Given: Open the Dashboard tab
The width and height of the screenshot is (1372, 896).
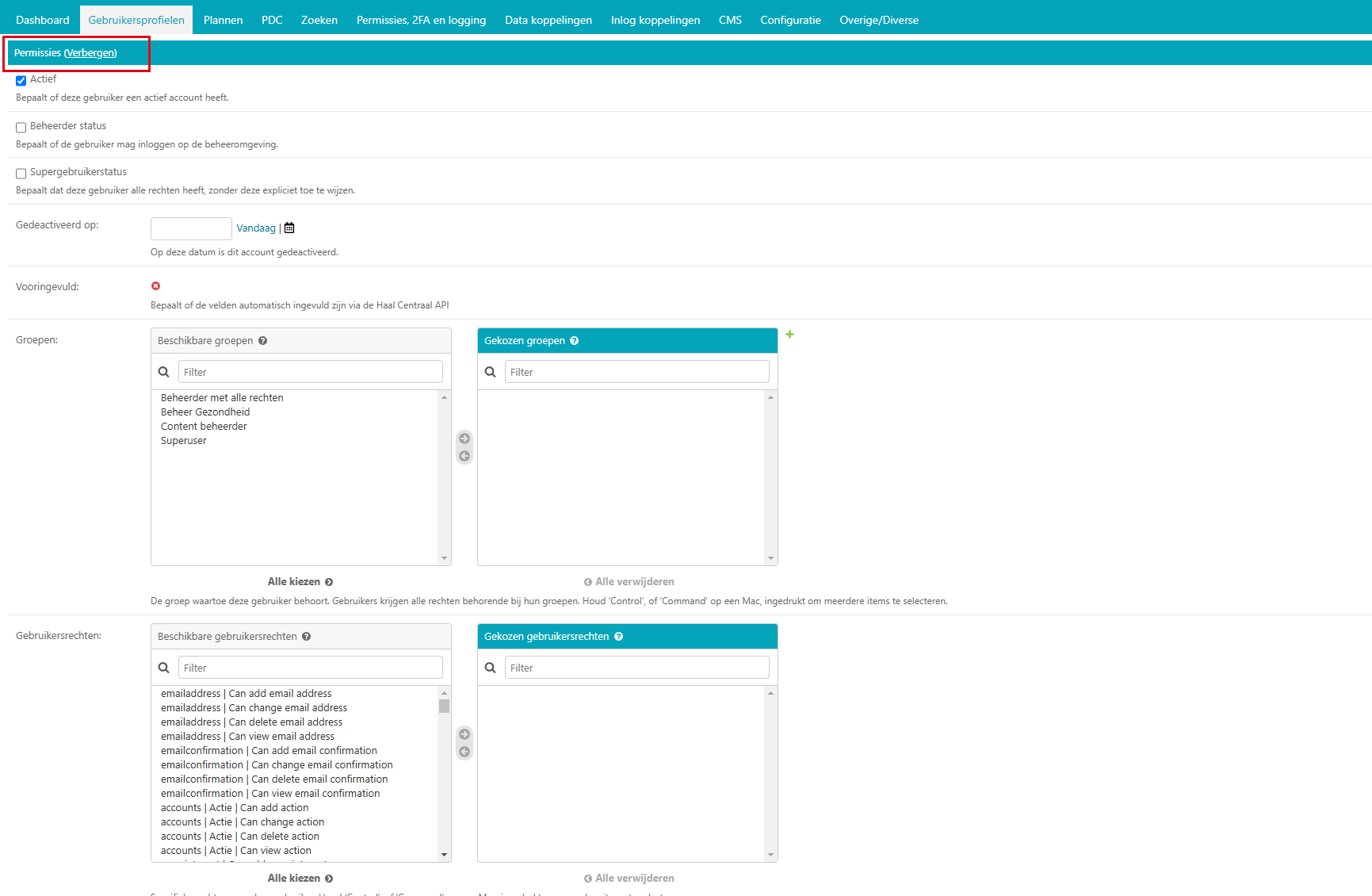Looking at the screenshot, I should point(43,20).
